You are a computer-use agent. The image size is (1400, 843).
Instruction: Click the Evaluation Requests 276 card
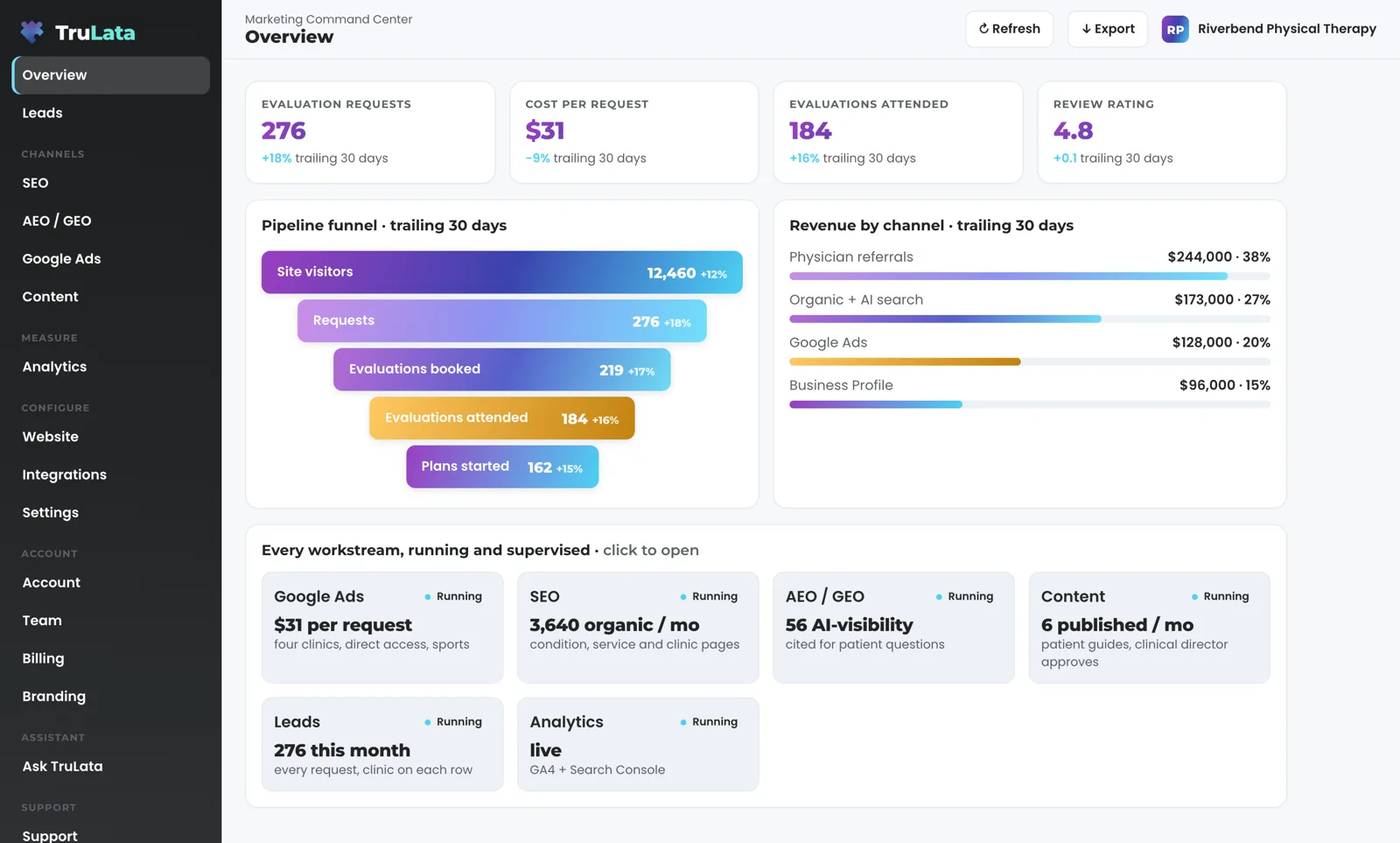[x=370, y=132]
